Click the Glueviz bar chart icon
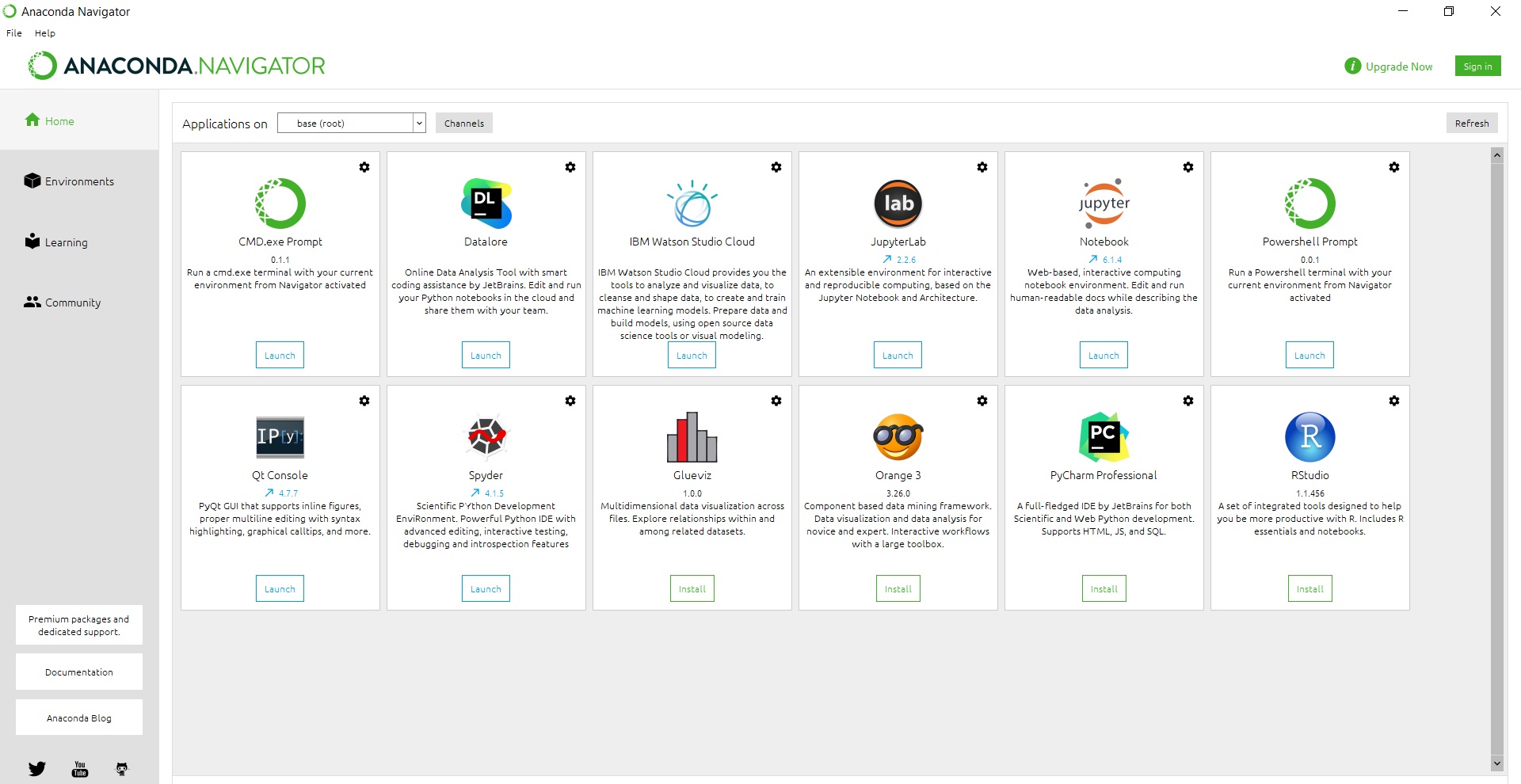This screenshot has width=1521, height=784. [x=692, y=437]
